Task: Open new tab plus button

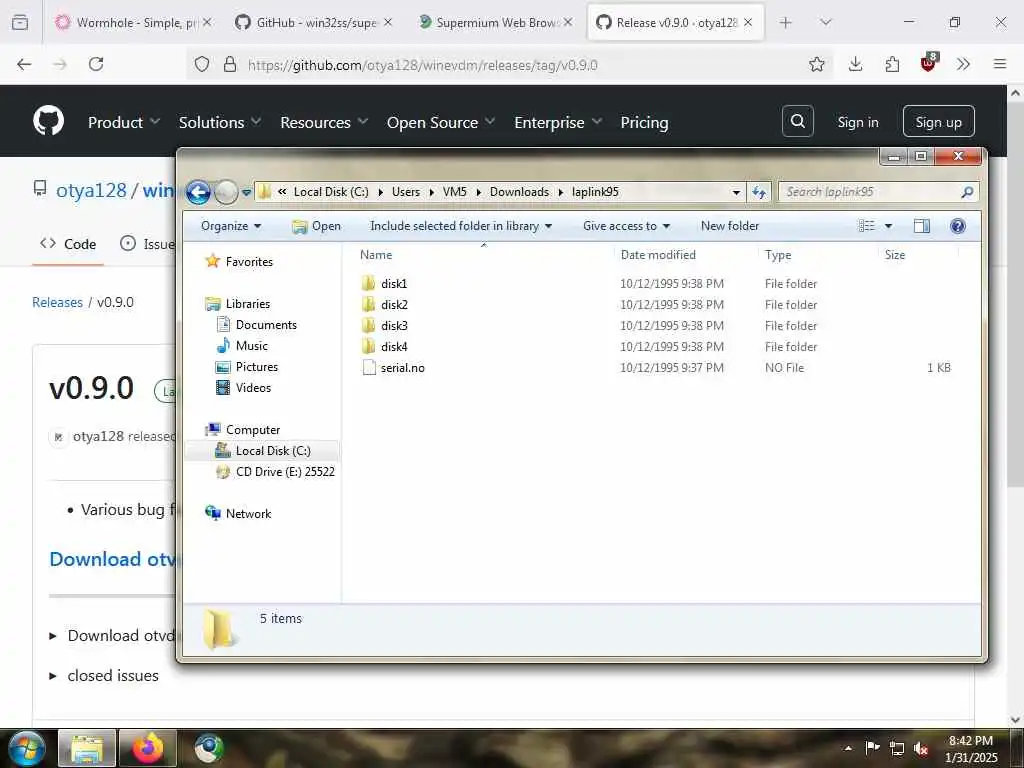Action: click(x=786, y=22)
